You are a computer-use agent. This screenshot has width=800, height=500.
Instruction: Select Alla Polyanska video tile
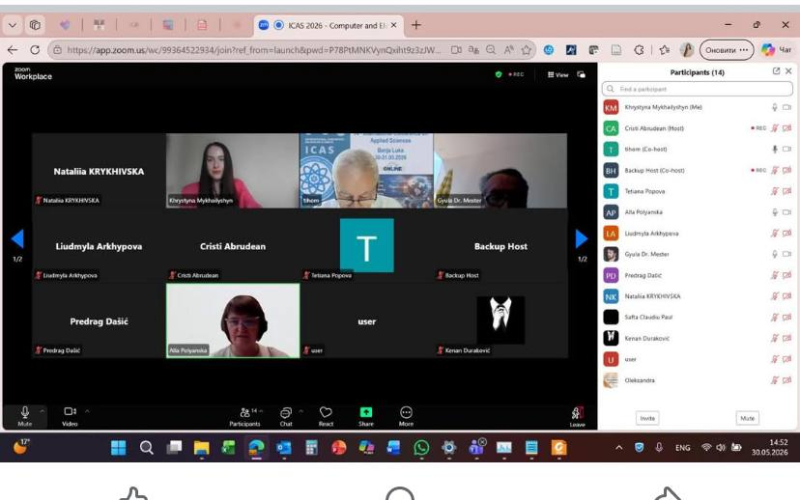coord(233,320)
